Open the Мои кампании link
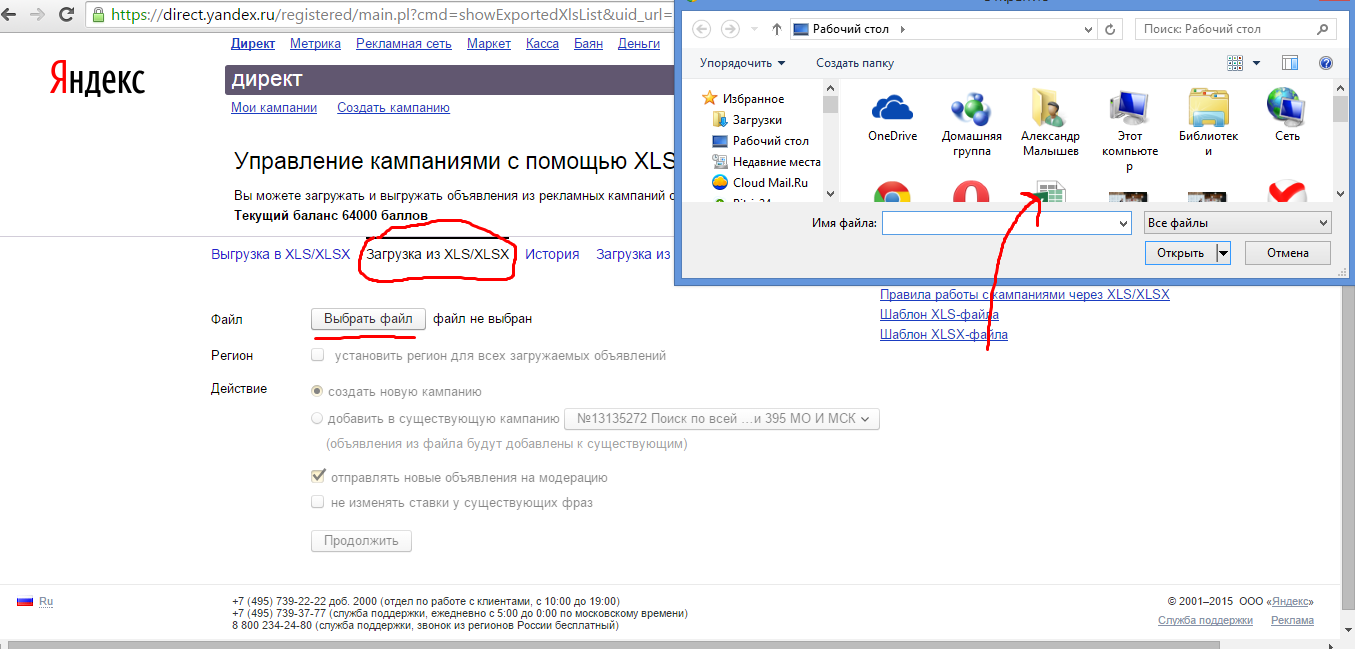The image size is (1355, 649). pos(274,107)
